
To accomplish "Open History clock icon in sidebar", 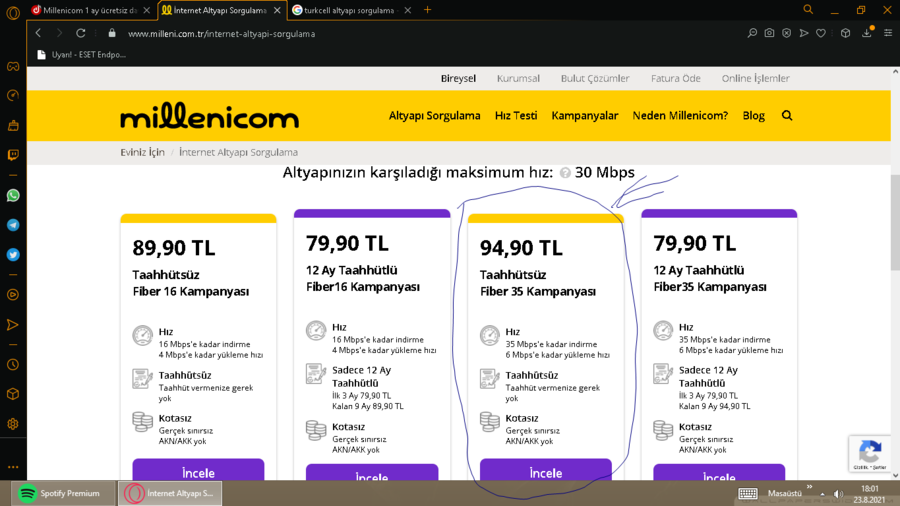I will [x=13, y=365].
